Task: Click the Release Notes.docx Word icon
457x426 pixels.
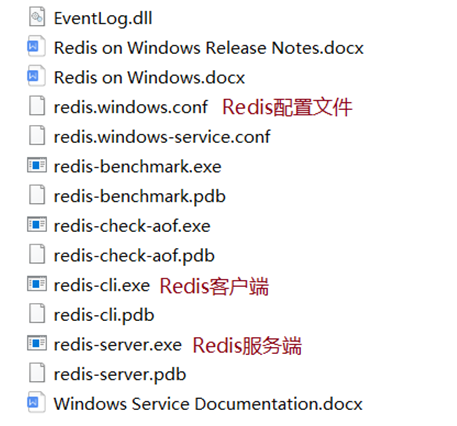Action: (x=36, y=47)
